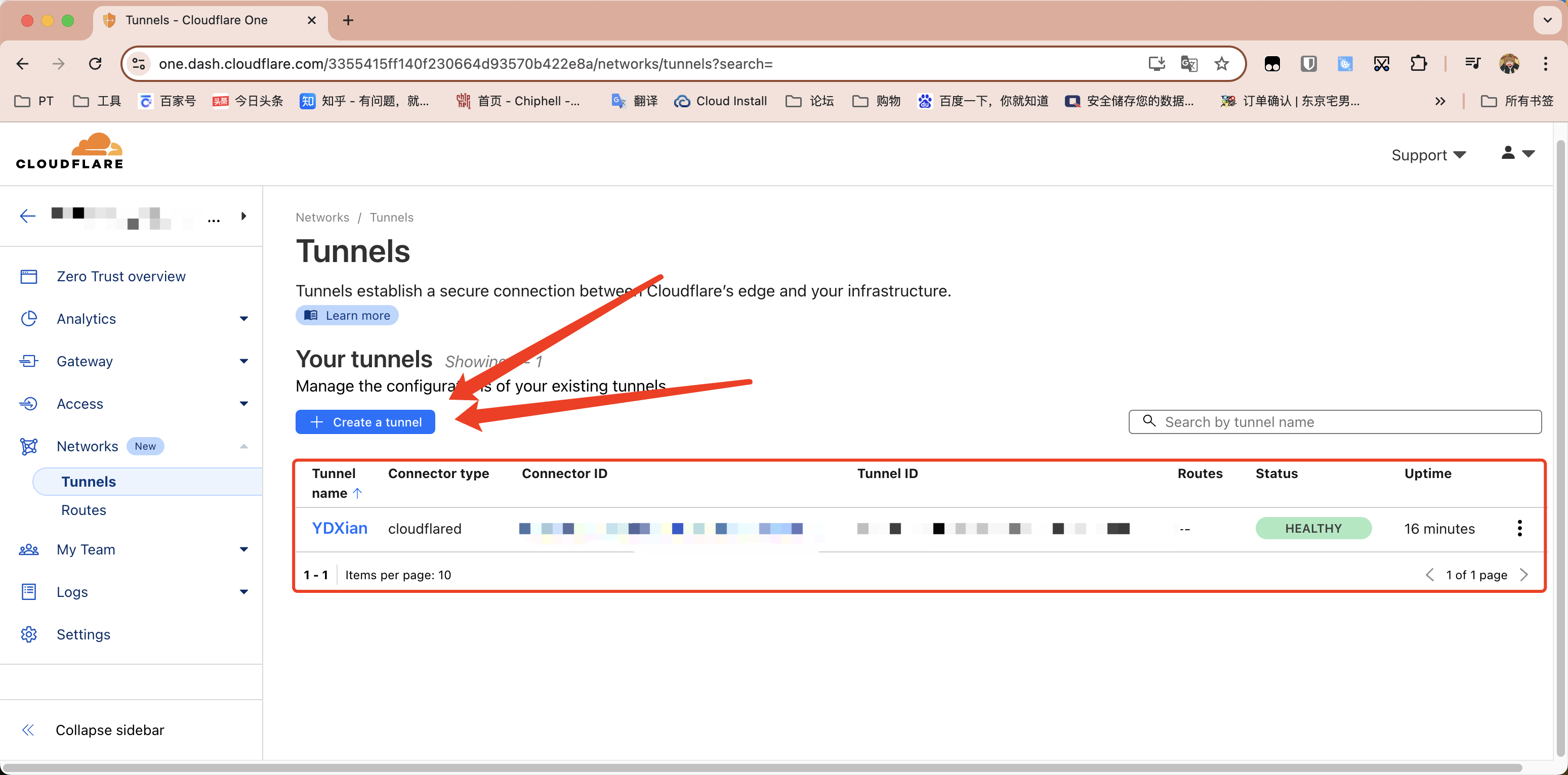The height and width of the screenshot is (775, 1568).
Task: Click the HEALTHY status badge
Action: [1313, 529]
